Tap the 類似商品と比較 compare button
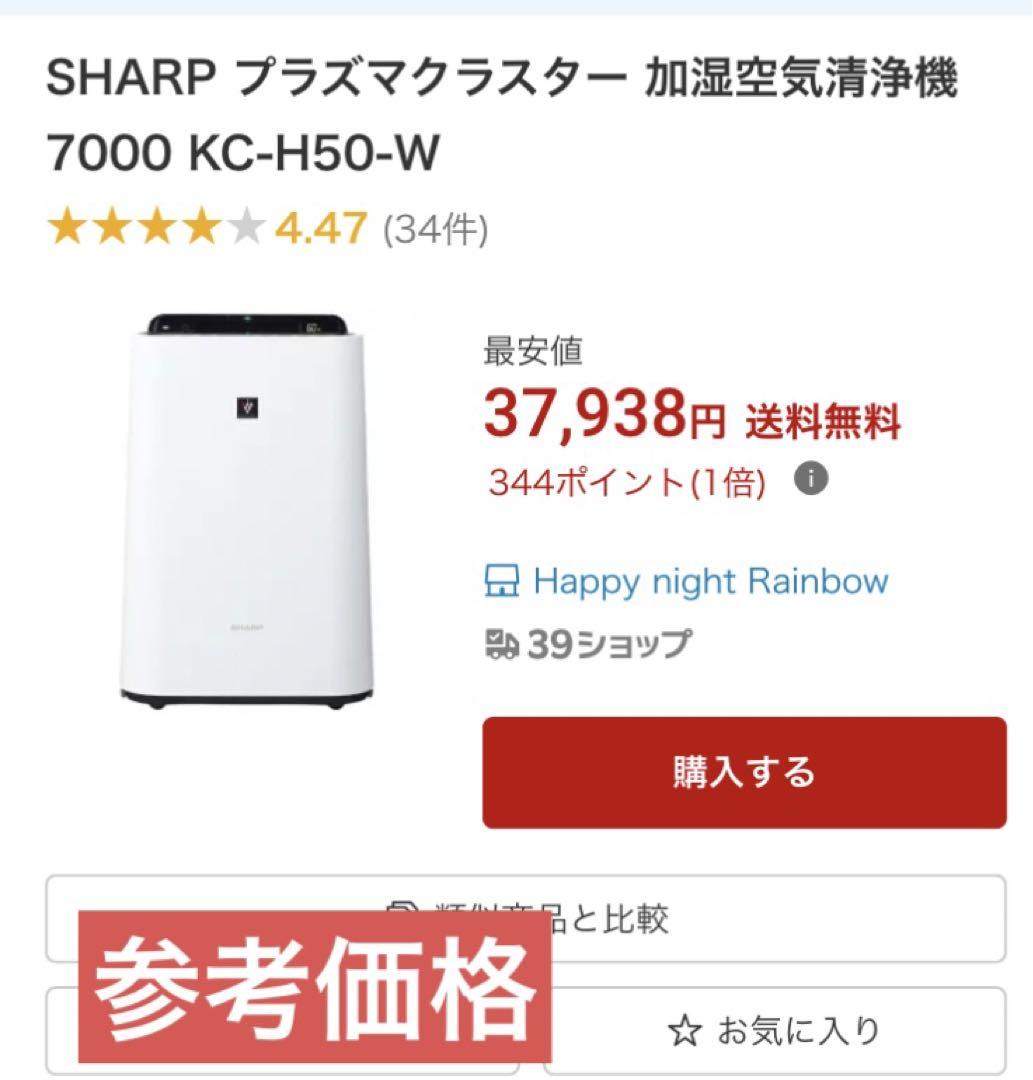 tap(525, 918)
